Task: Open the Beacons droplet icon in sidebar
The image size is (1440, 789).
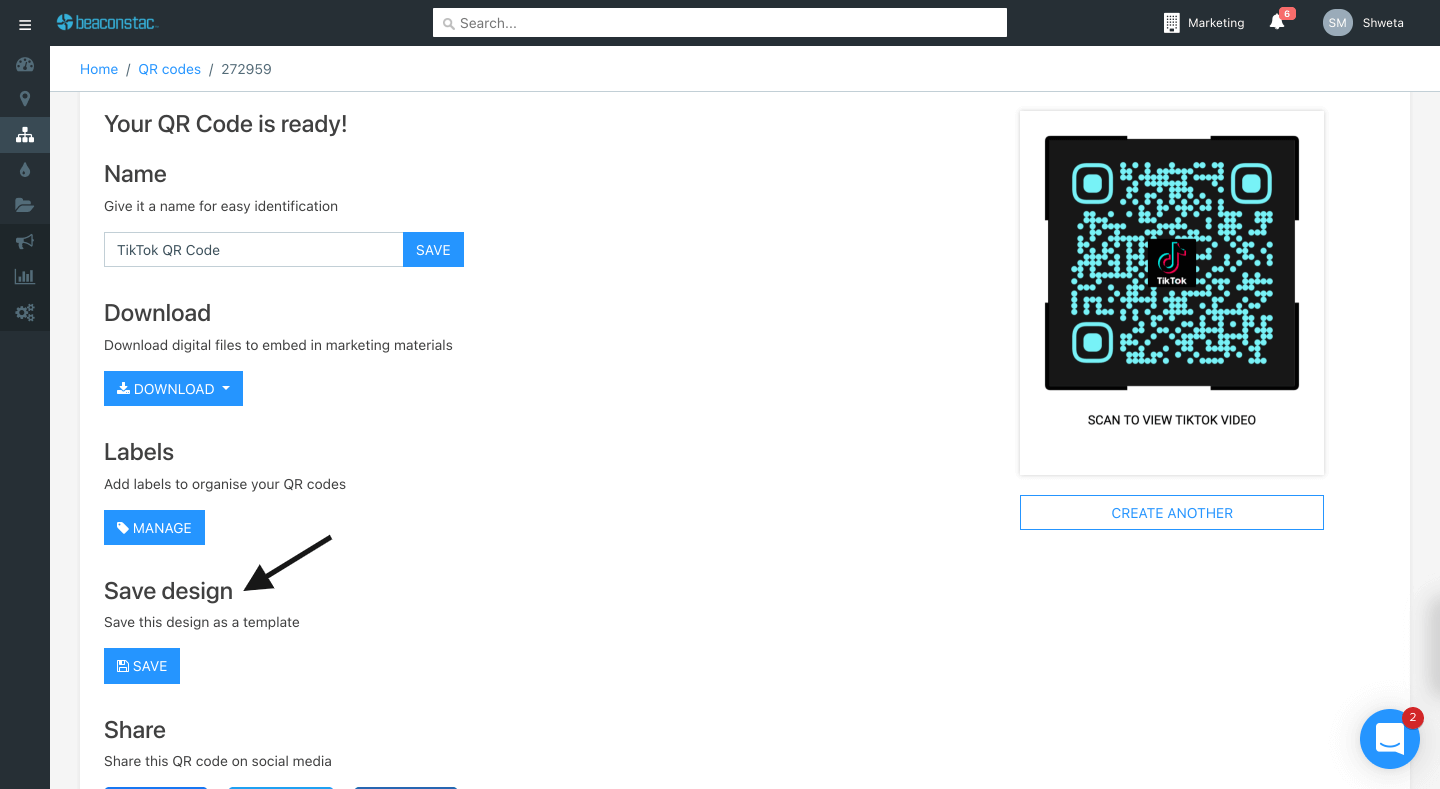Action: click(x=24, y=169)
